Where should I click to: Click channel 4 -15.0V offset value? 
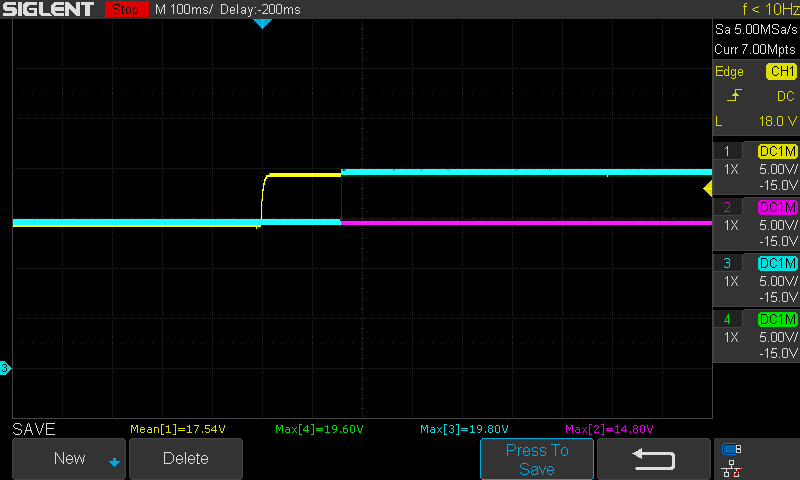tap(778, 353)
